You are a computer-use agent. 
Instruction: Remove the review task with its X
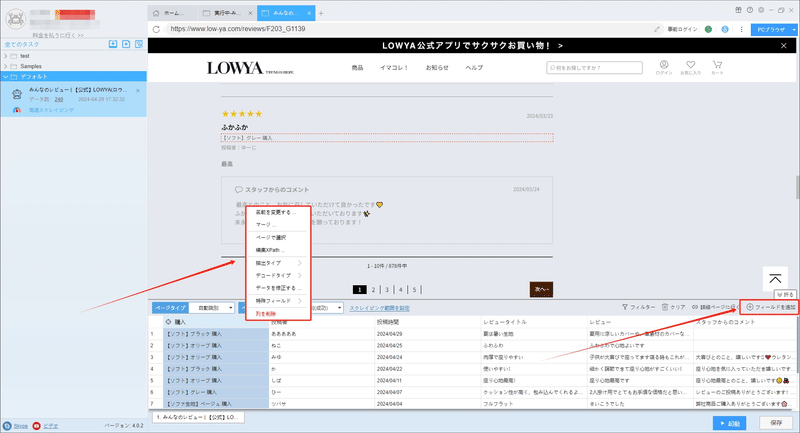pyautogui.click(x=138, y=91)
